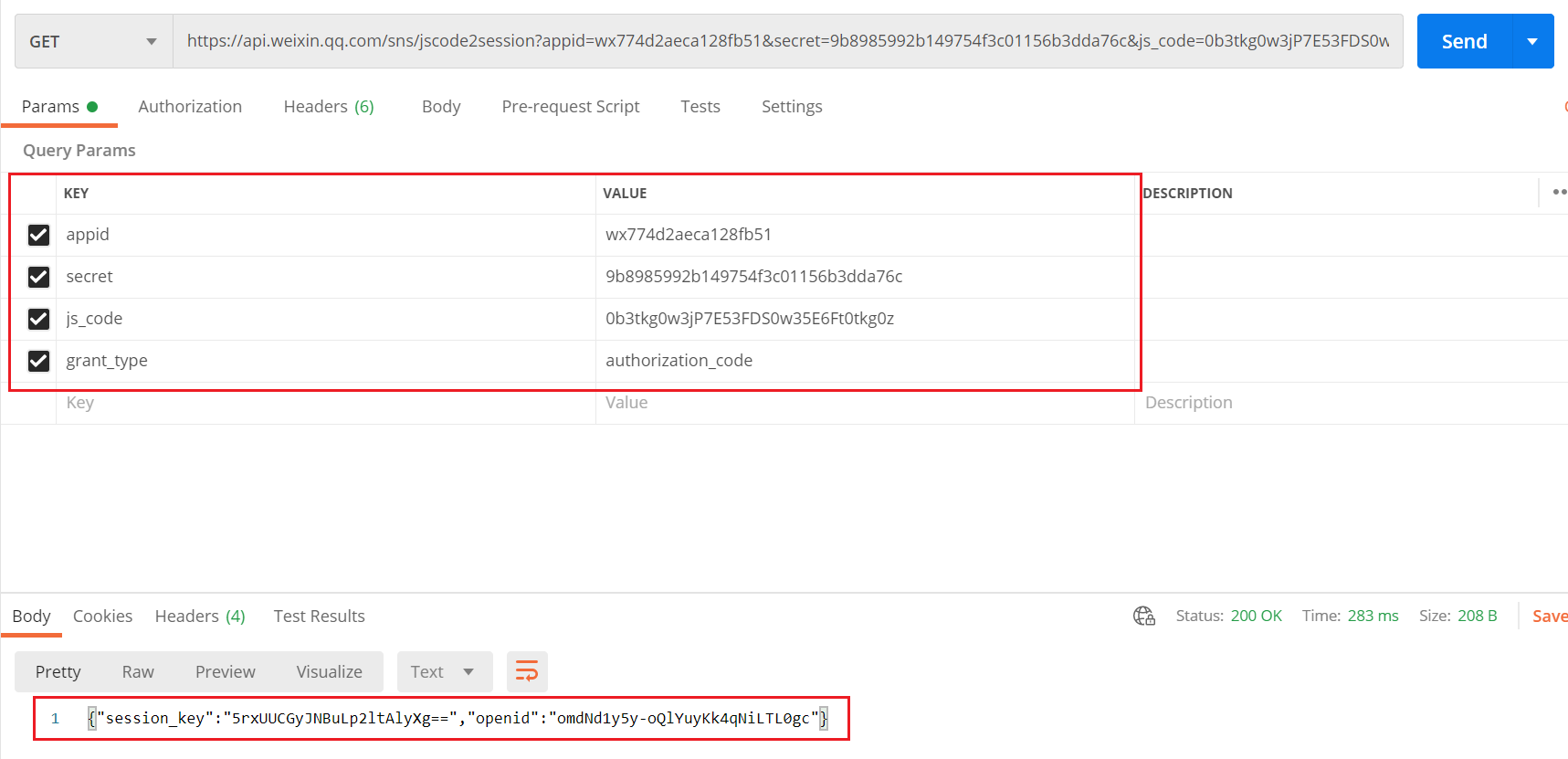Screen dimensions: 1568x759
Task: Click the request URL input field
Action: tap(787, 41)
